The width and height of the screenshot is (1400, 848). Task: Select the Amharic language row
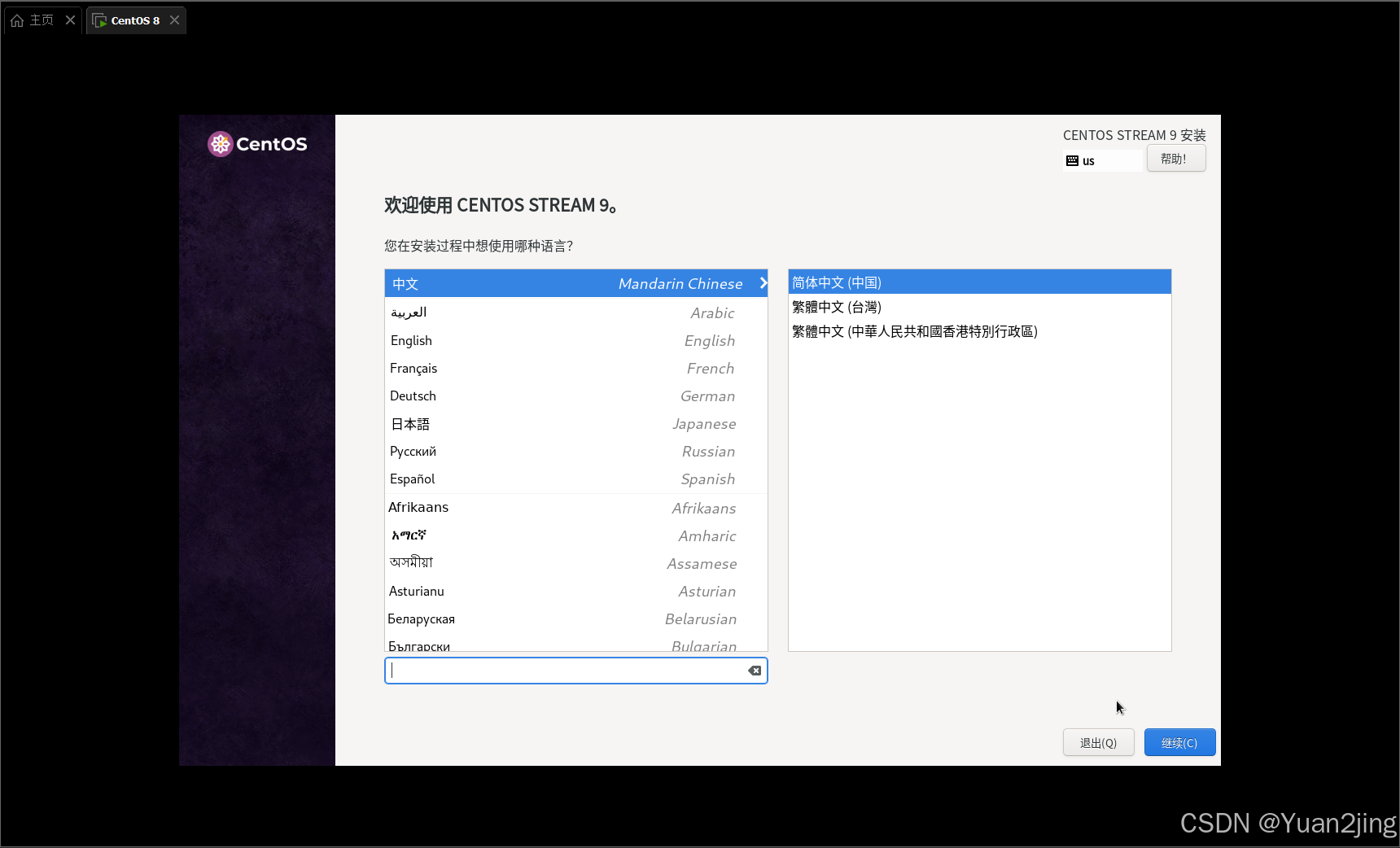[x=575, y=535]
